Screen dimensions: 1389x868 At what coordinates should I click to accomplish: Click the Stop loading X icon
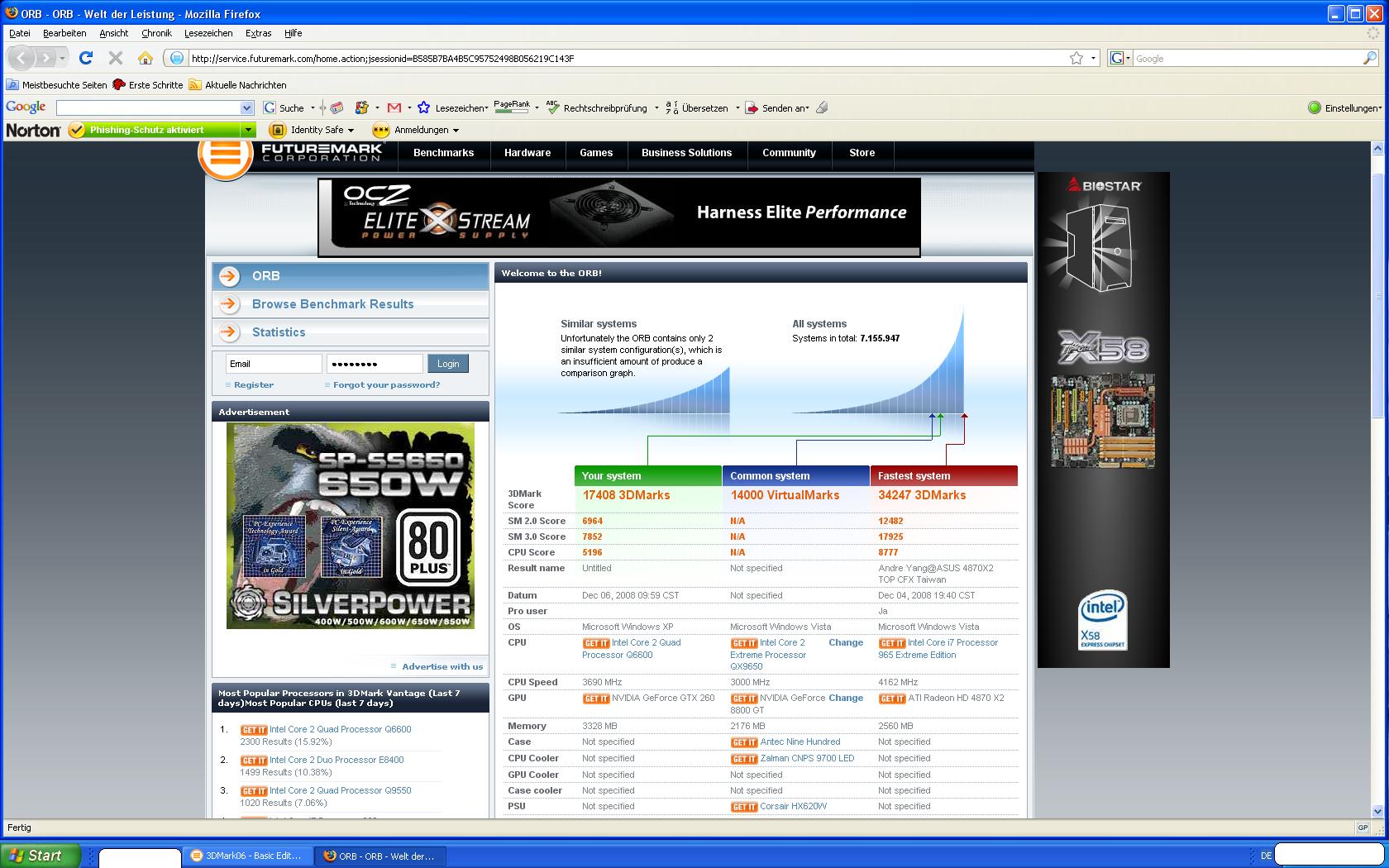(116, 58)
